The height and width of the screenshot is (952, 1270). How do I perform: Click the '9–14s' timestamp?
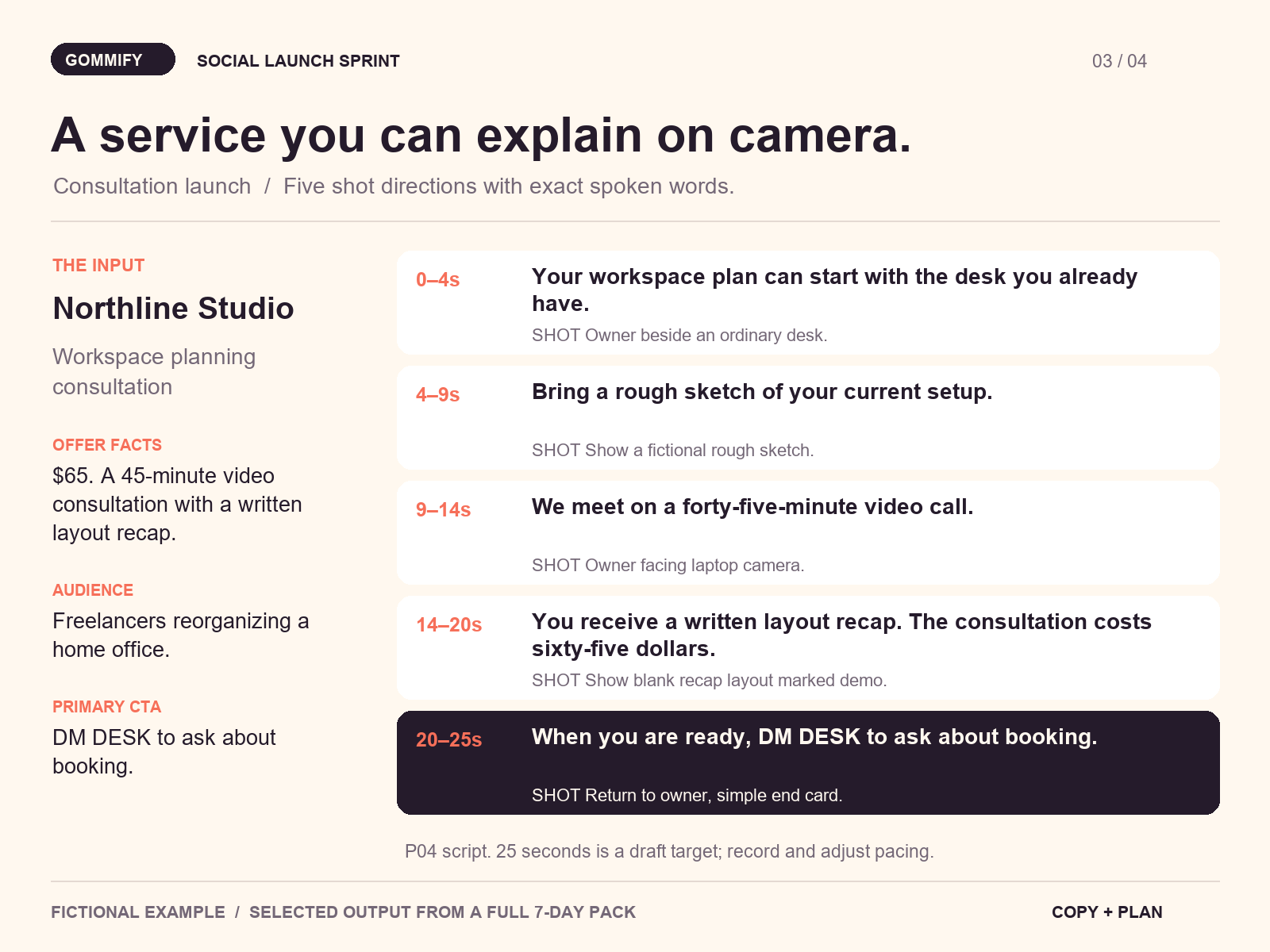point(444,510)
